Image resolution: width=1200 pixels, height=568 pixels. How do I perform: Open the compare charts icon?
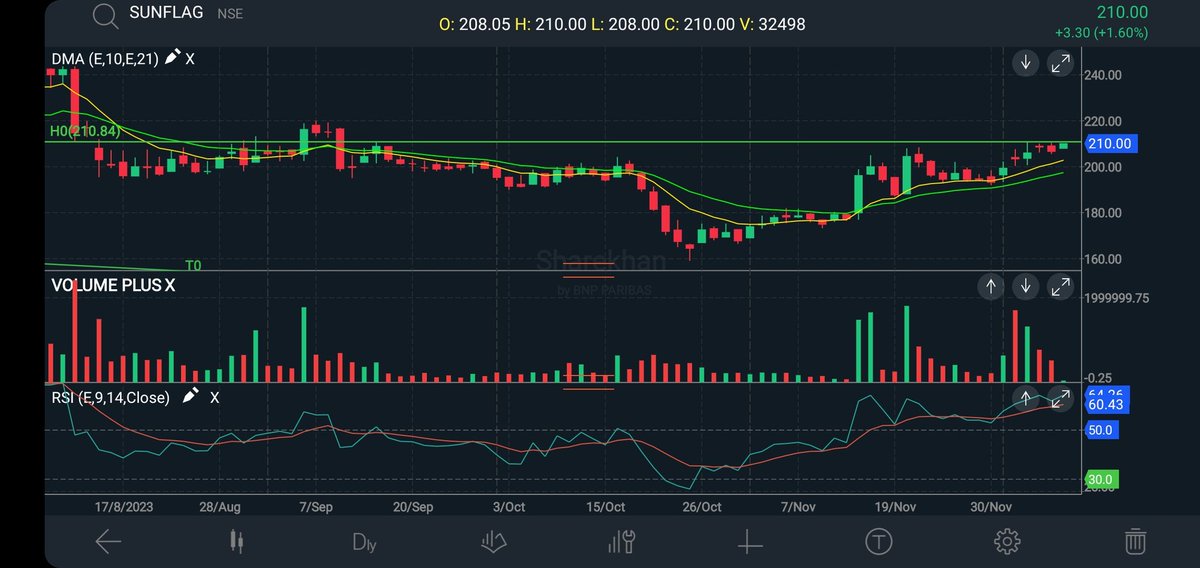[x=493, y=541]
